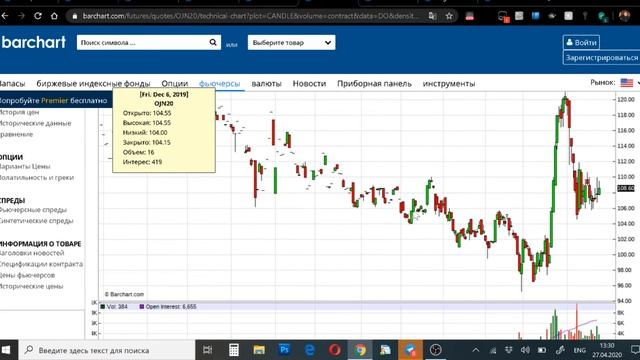
Task: Open the Chrome profile avatar
Action: tap(624, 16)
